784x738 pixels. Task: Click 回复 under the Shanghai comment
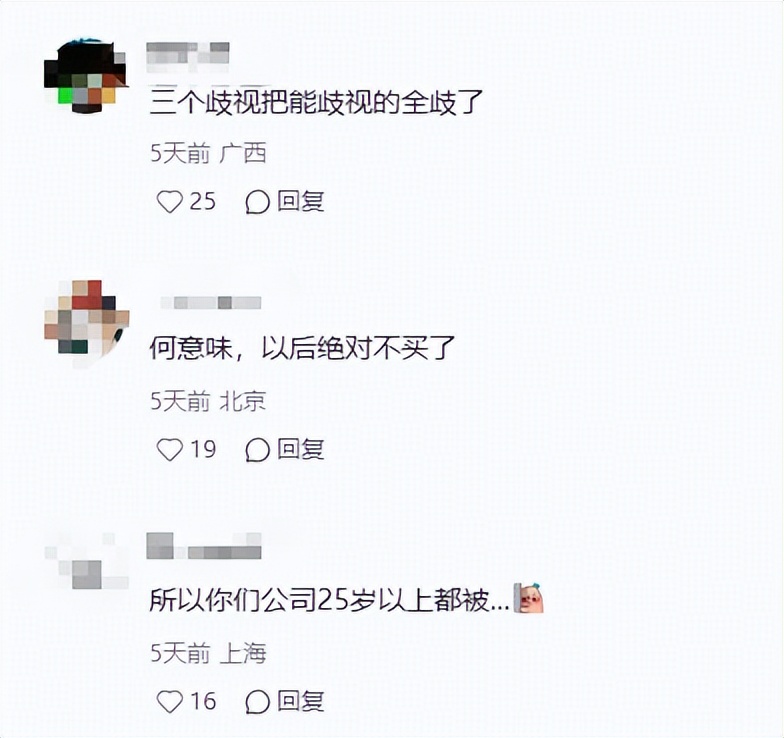click(x=300, y=700)
